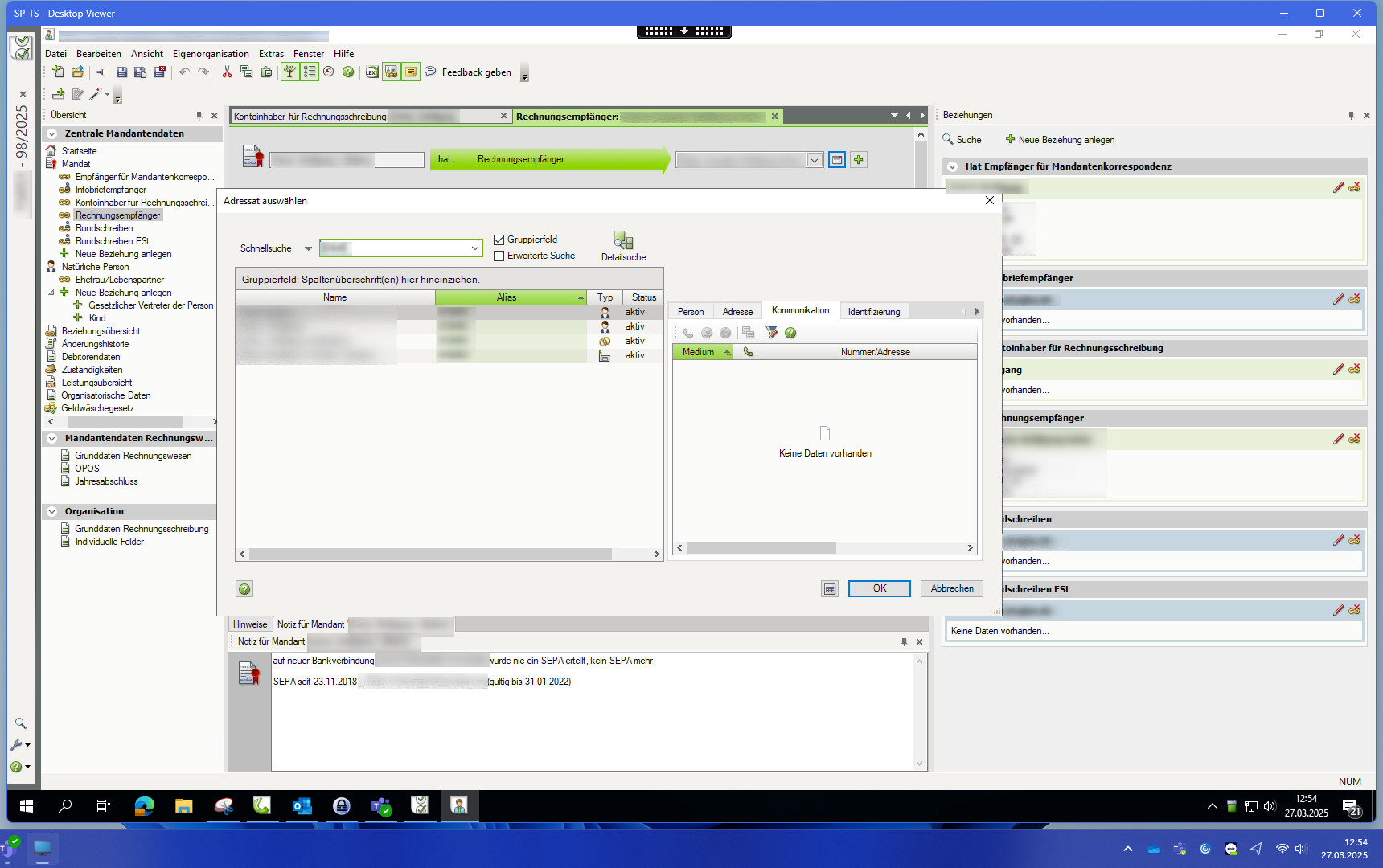
Task: Click the undo arrow in toolbar
Action: coord(184,72)
